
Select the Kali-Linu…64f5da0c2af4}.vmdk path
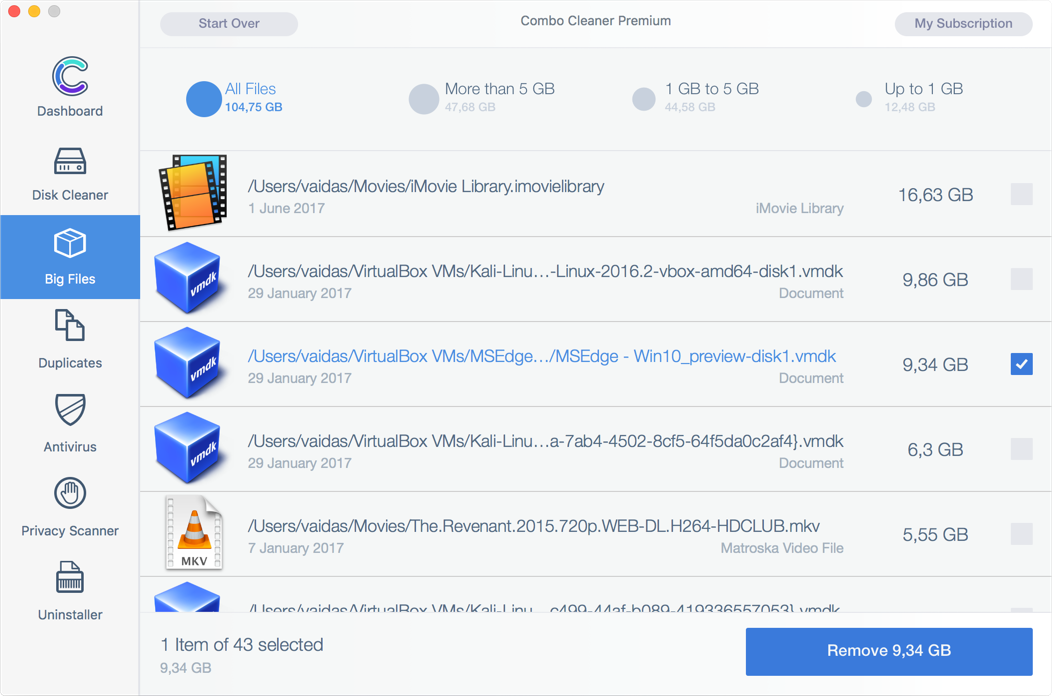click(545, 441)
